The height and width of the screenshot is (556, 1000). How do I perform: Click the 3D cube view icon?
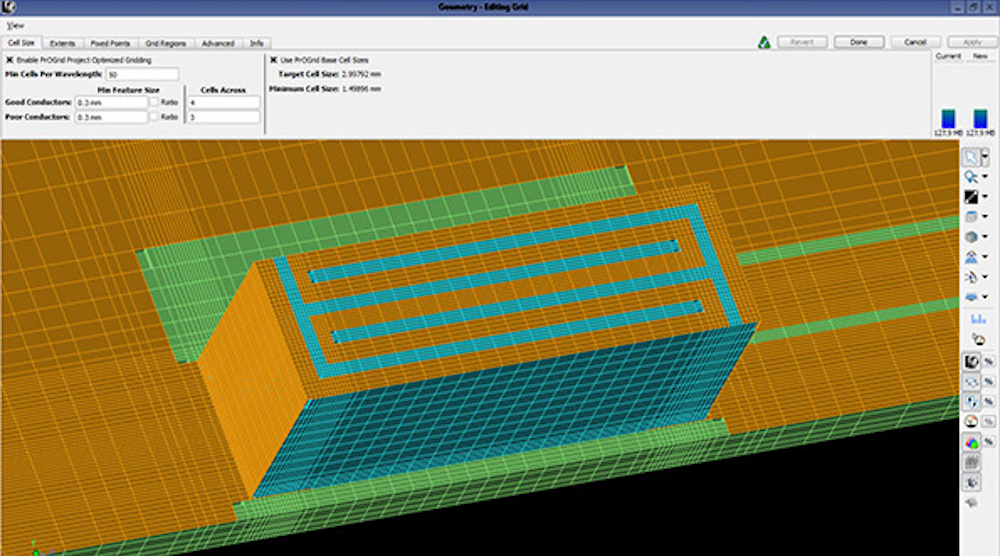(971, 237)
